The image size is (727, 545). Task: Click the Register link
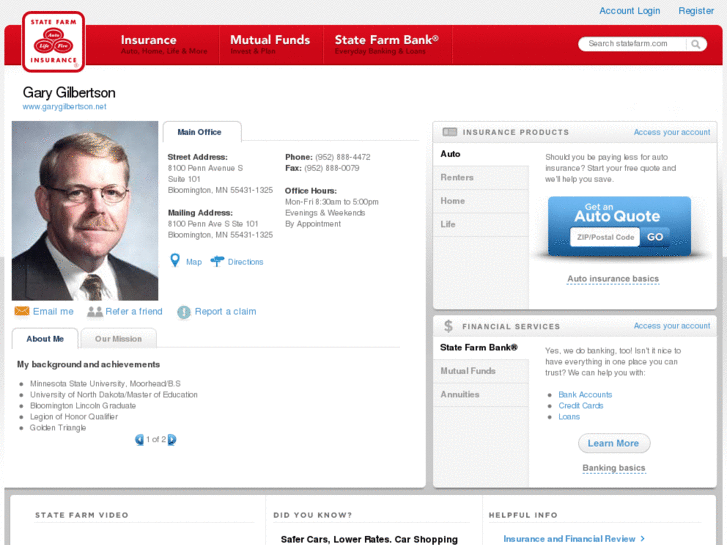click(696, 11)
